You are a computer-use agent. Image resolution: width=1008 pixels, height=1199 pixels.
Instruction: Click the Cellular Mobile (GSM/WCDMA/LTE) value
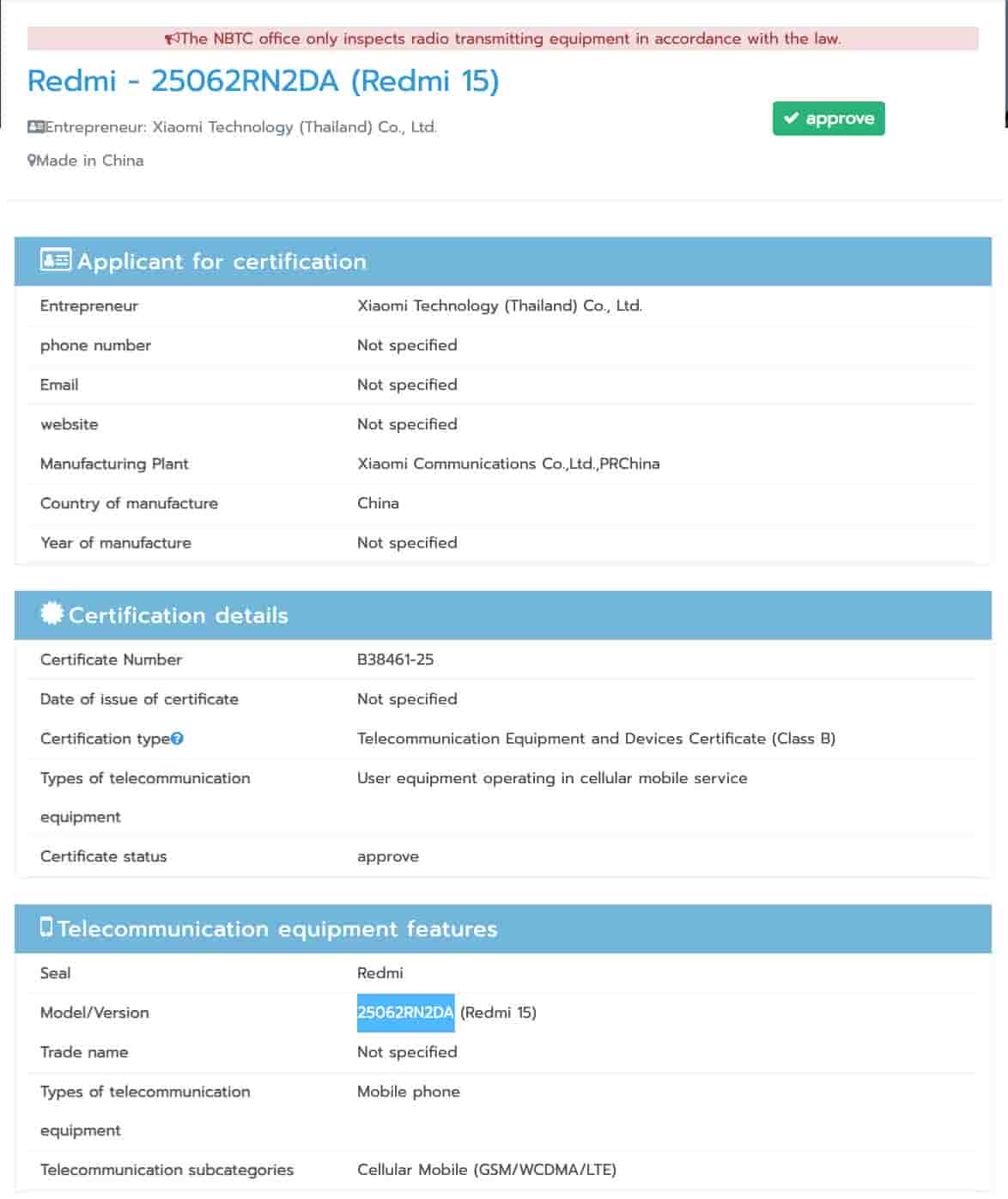tap(486, 1170)
